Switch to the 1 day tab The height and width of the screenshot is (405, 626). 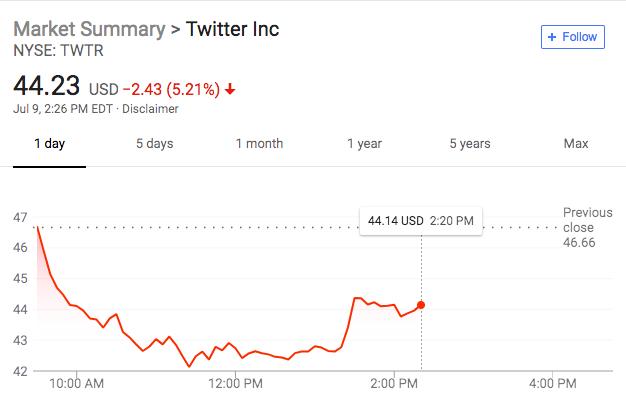(49, 144)
